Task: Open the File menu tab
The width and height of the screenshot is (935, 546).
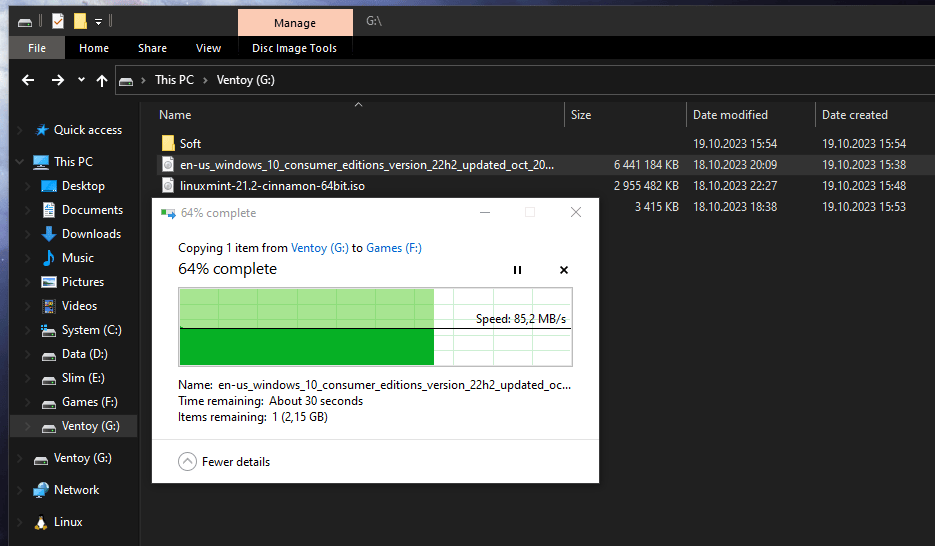Action: (x=37, y=48)
